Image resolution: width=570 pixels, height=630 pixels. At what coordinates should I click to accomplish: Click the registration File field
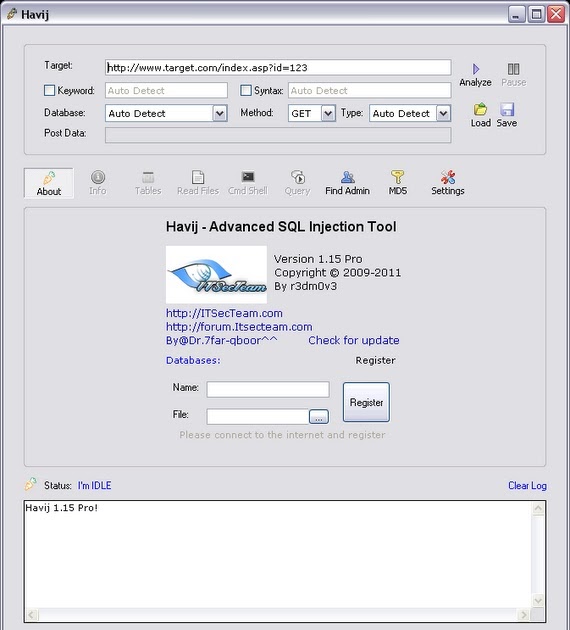click(x=258, y=417)
